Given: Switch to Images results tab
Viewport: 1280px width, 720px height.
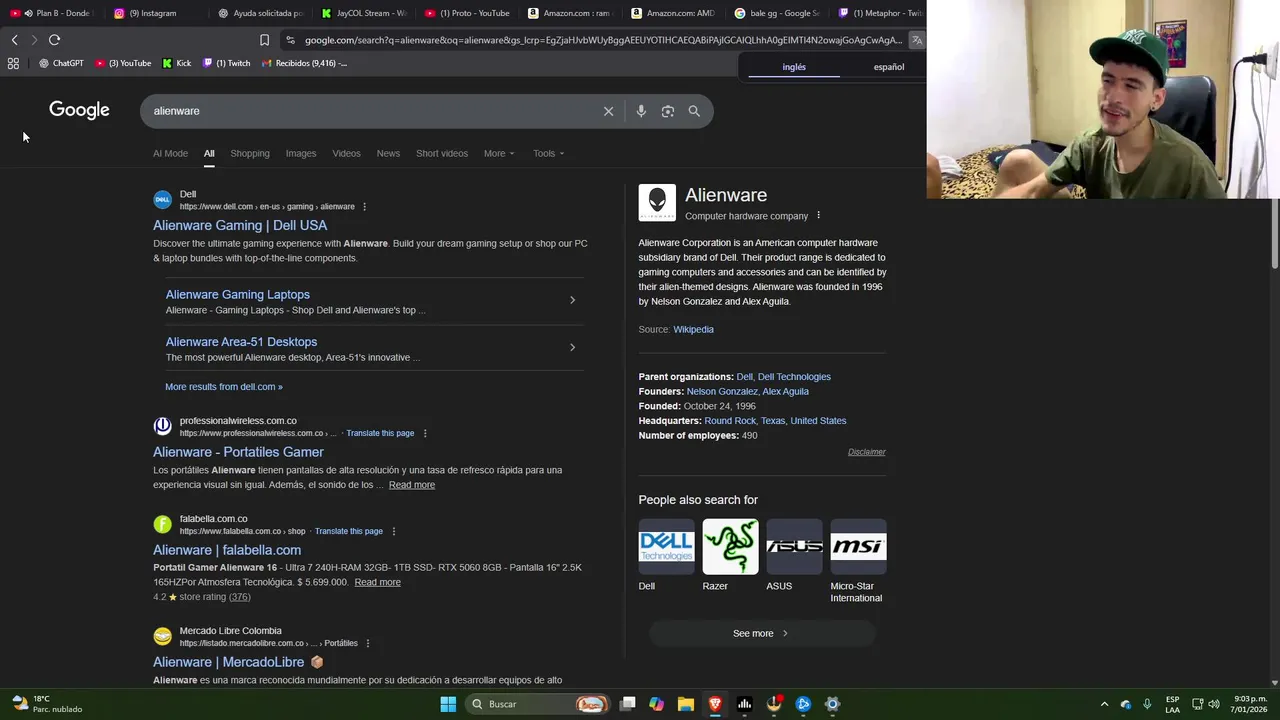Looking at the screenshot, I should [301, 153].
